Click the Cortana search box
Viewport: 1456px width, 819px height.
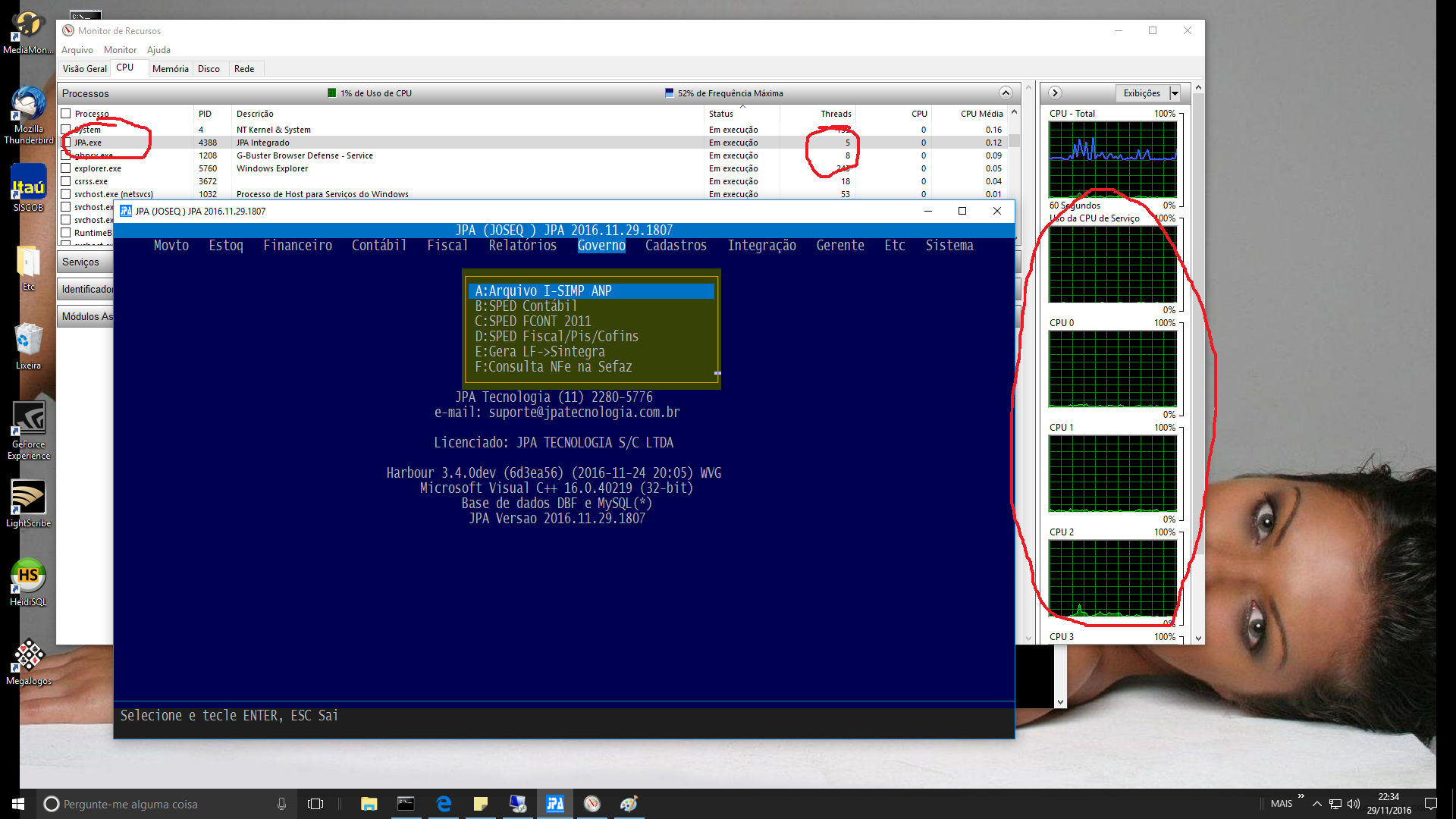[x=152, y=804]
